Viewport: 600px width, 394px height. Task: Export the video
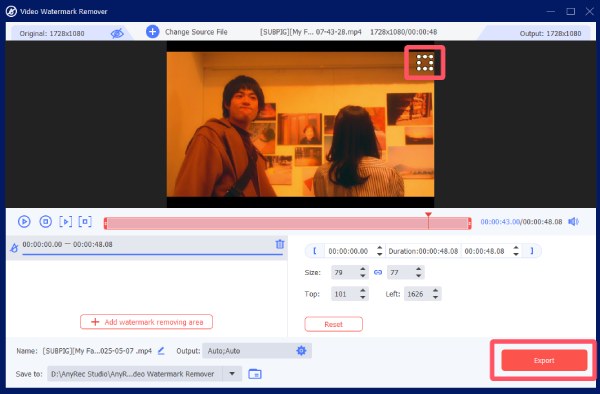(544, 360)
